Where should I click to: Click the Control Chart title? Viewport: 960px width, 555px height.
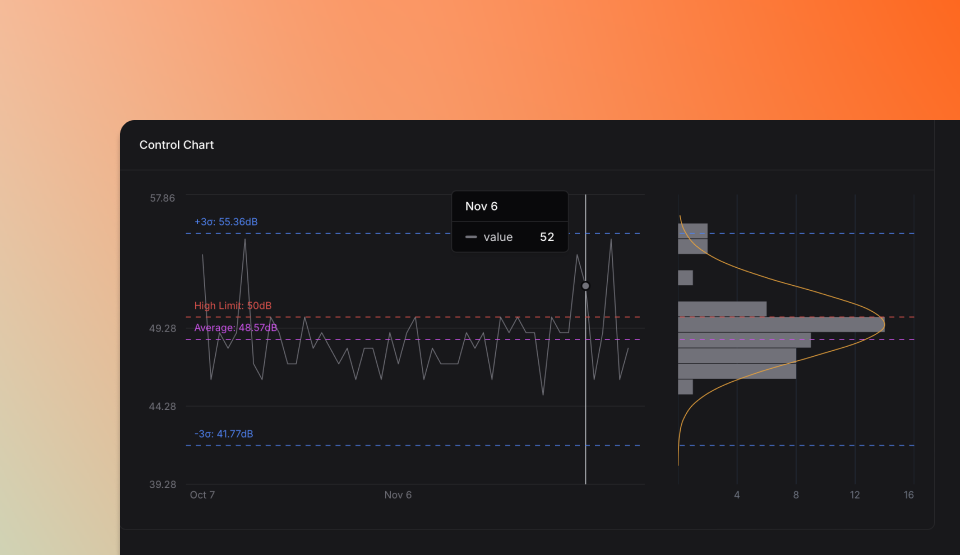pos(176,145)
